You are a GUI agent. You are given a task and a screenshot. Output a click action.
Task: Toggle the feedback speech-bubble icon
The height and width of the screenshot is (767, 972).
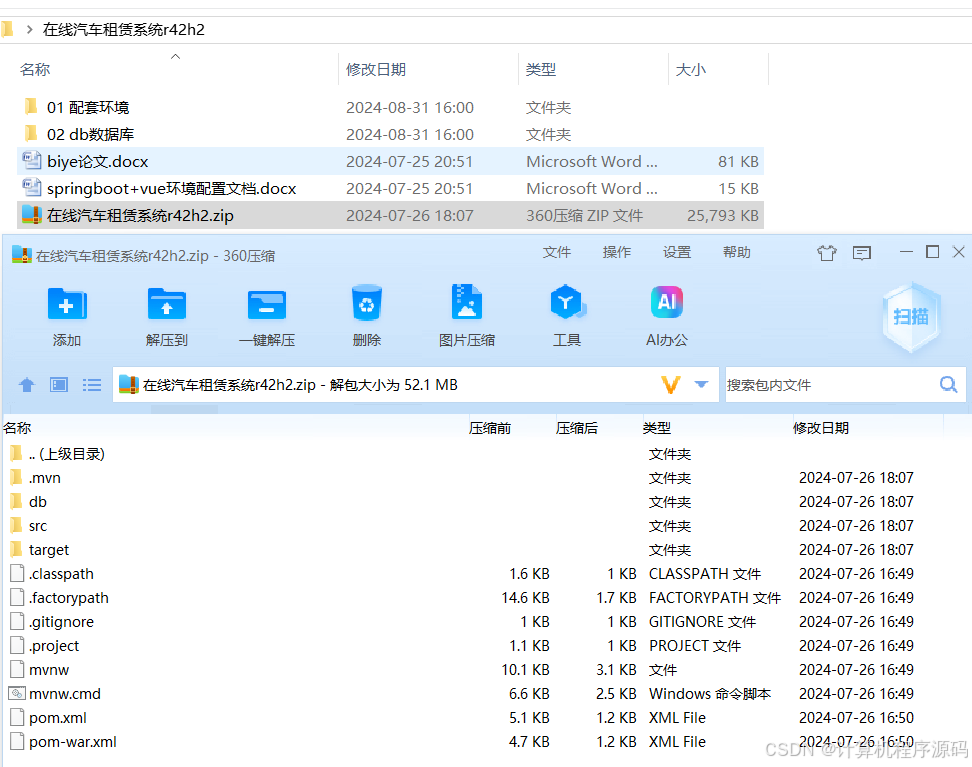click(861, 253)
